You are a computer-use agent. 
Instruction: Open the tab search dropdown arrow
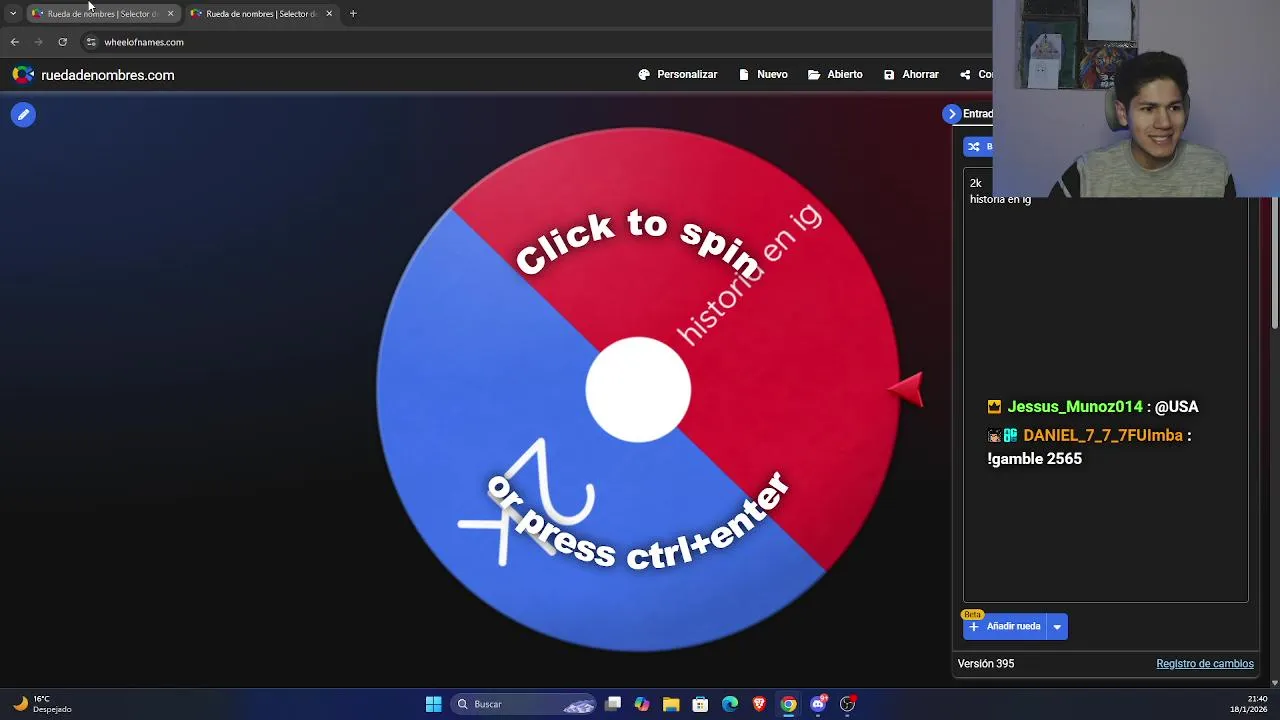(x=13, y=14)
